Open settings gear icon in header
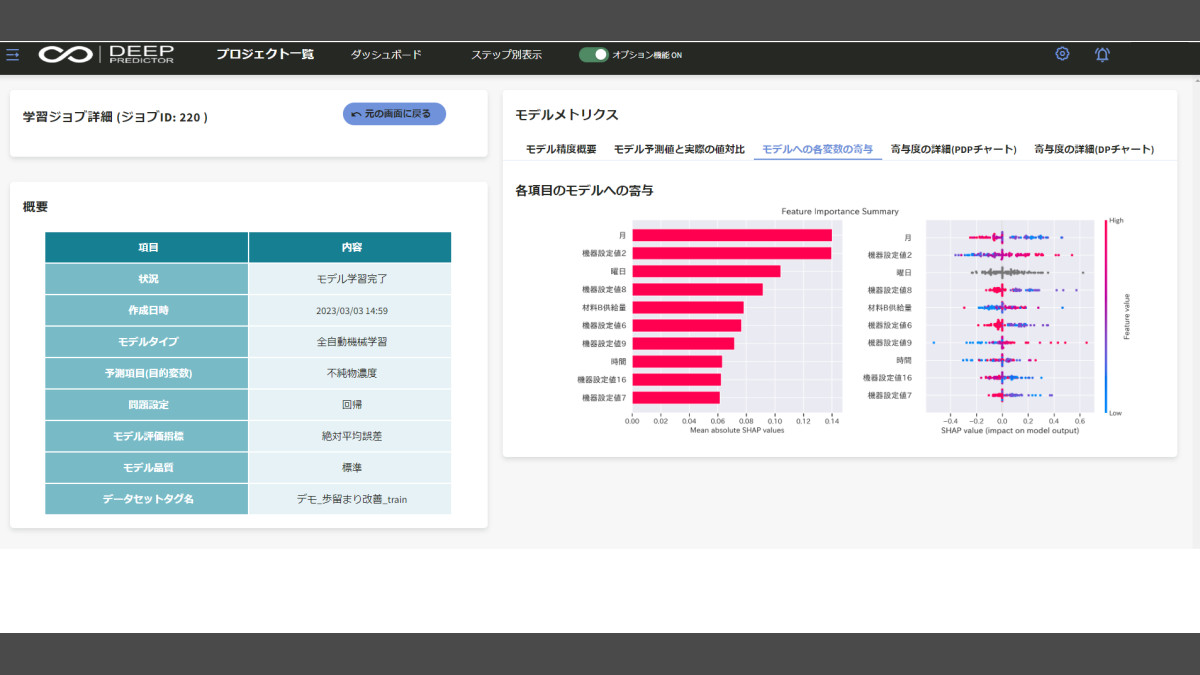 click(x=1062, y=54)
